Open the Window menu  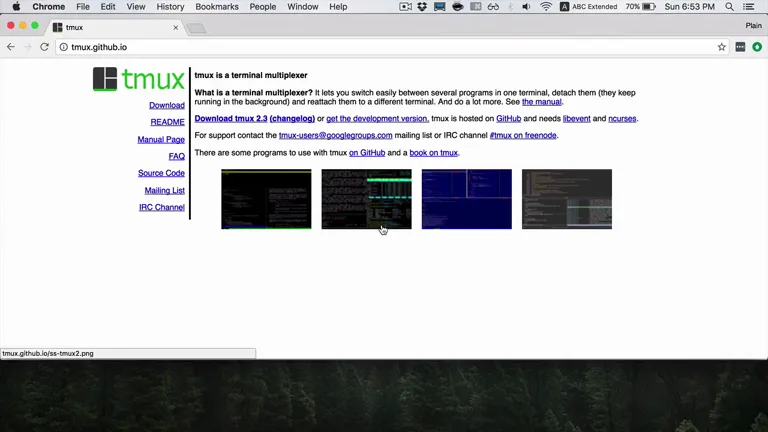point(303,7)
